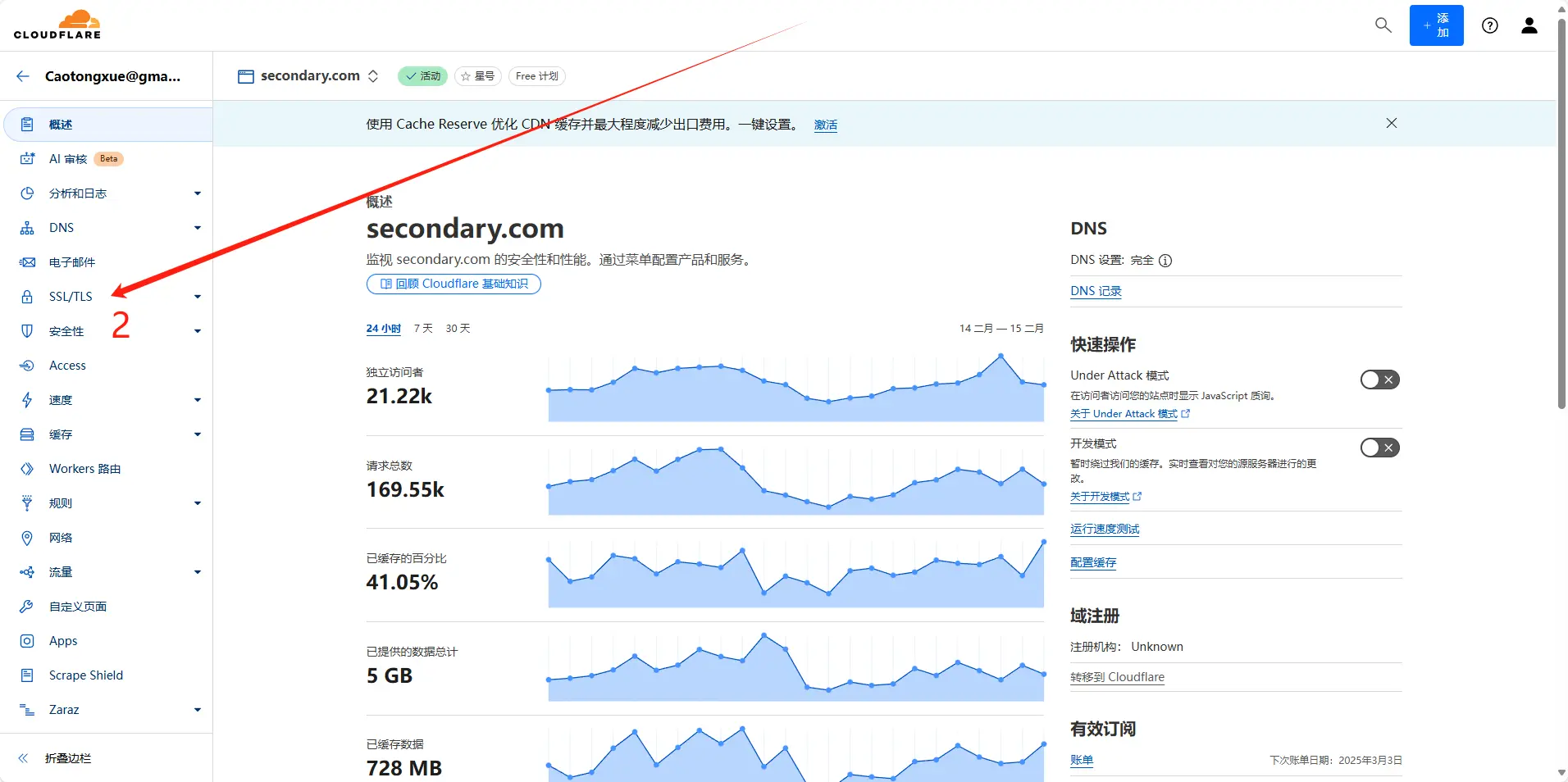This screenshot has height=782, width=1568.
Task: Open the help question-mark icon
Action: [x=1490, y=25]
